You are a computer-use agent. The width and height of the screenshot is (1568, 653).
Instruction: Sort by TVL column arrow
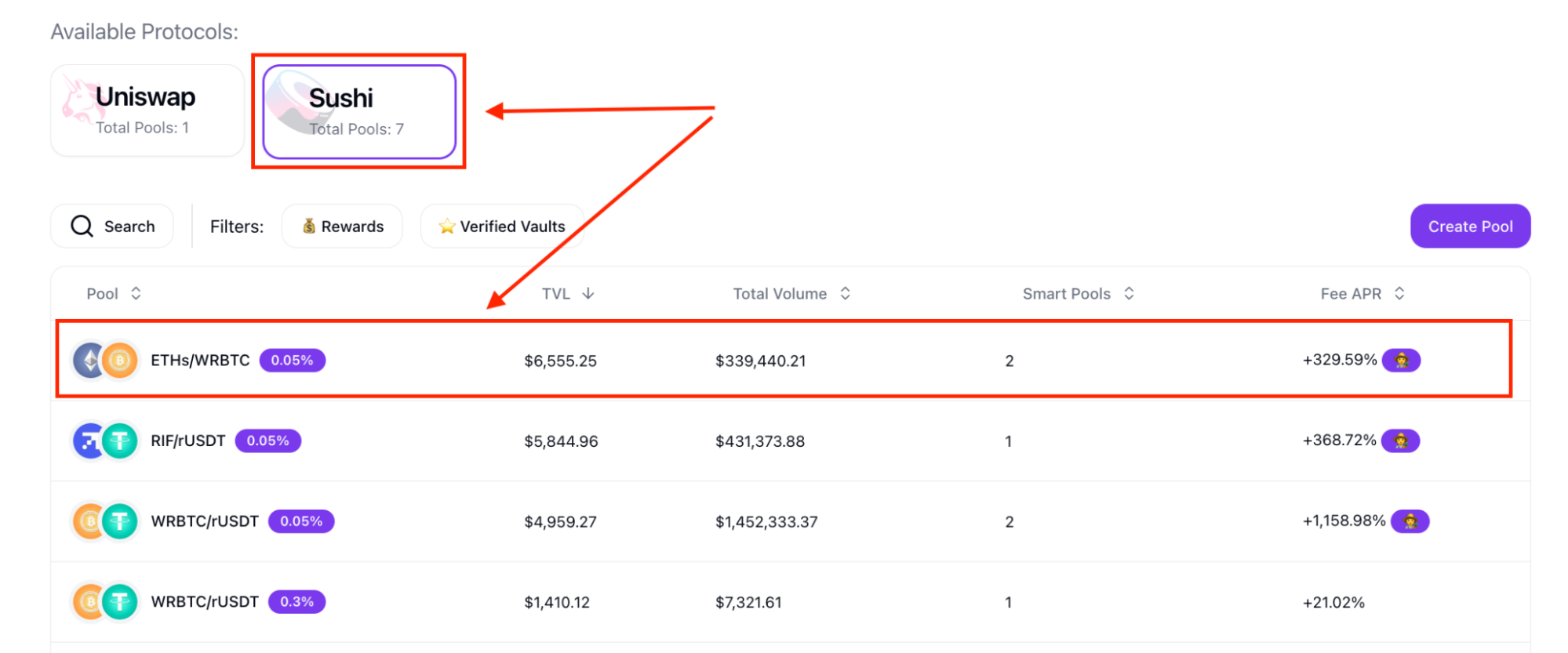pyautogui.click(x=588, y=294)
